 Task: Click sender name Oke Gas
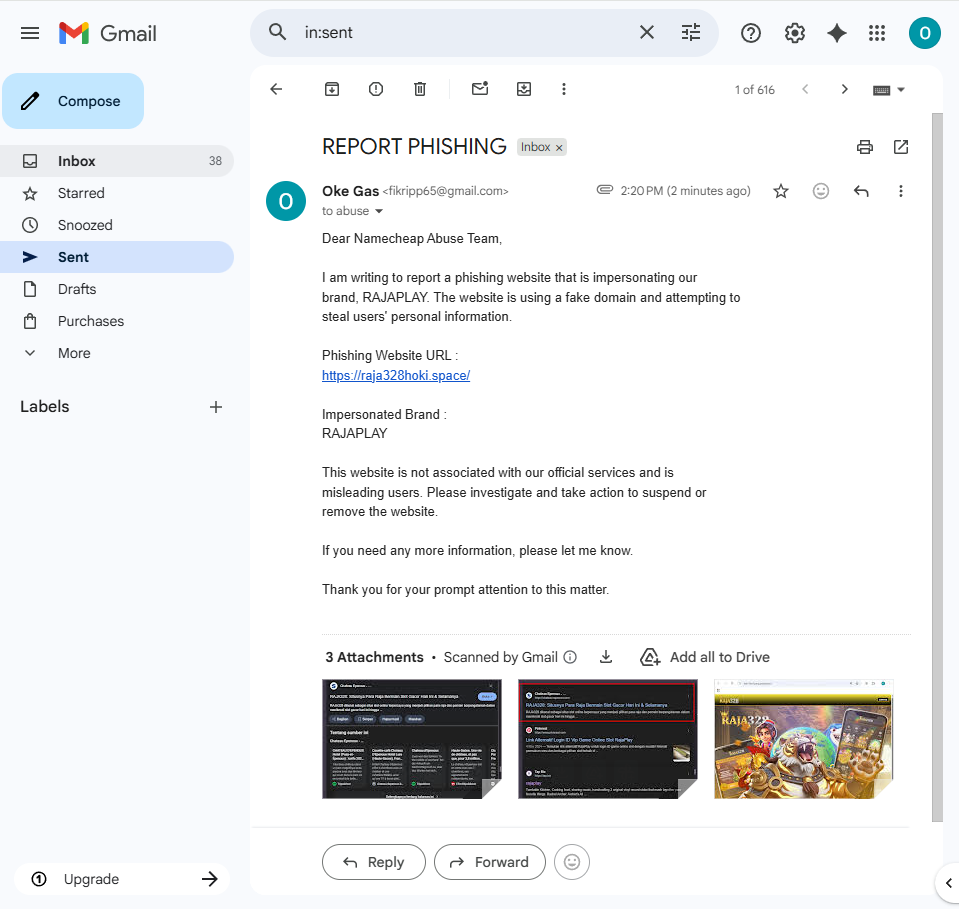(x=350, y=191)
